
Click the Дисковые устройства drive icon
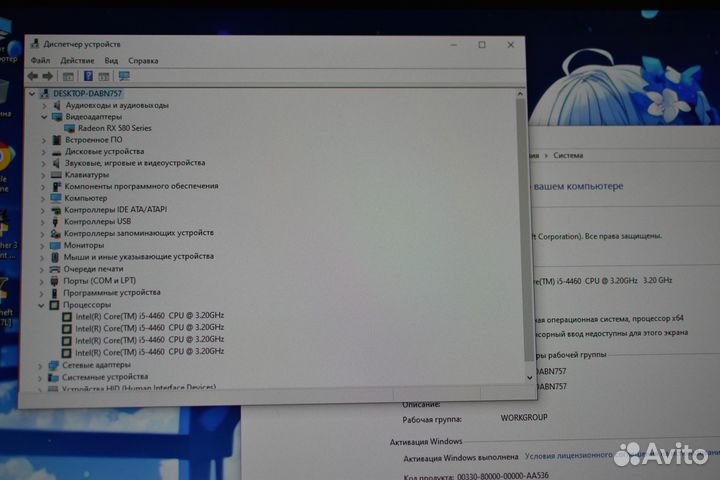pos(56,152)
